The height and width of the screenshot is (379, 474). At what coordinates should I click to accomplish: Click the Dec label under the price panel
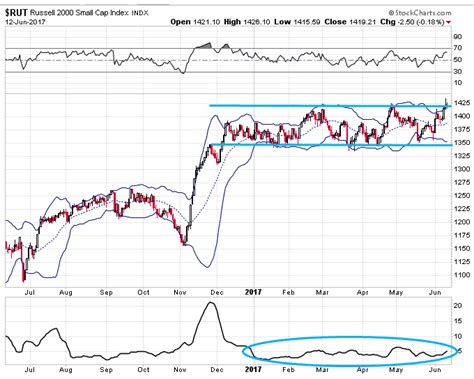coord(217,292)
